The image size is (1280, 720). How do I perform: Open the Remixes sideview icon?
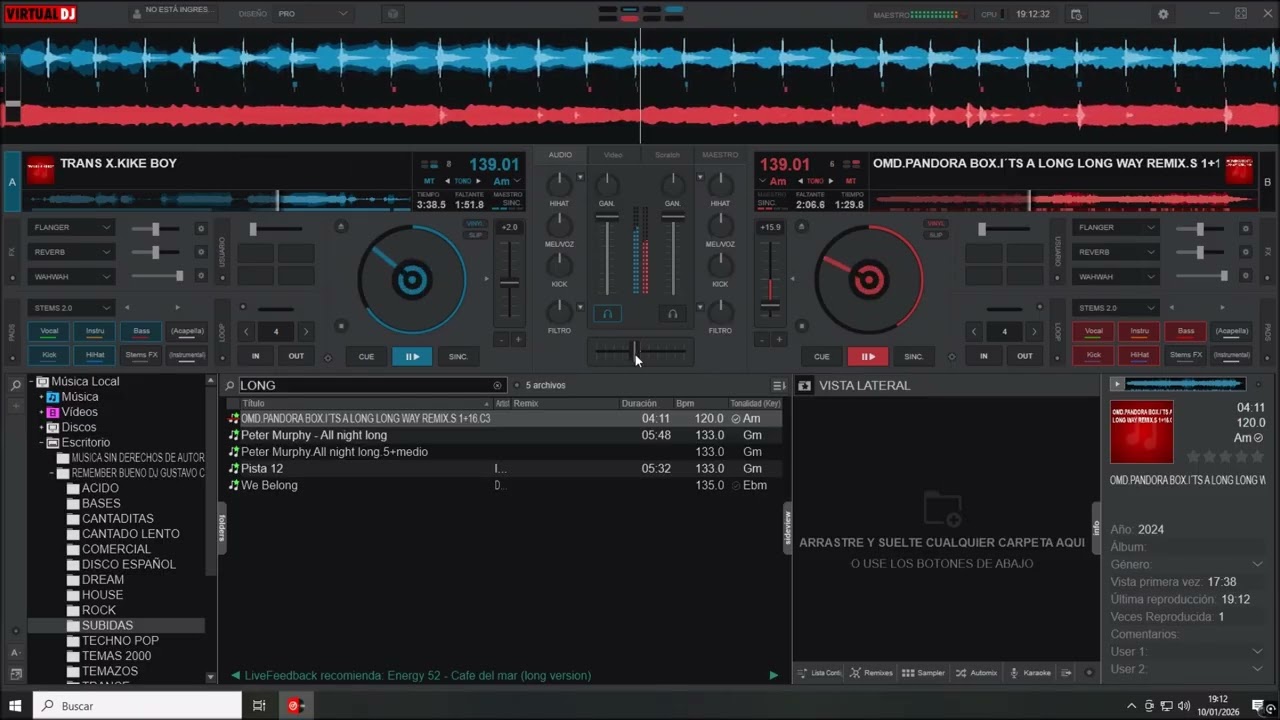871,673
